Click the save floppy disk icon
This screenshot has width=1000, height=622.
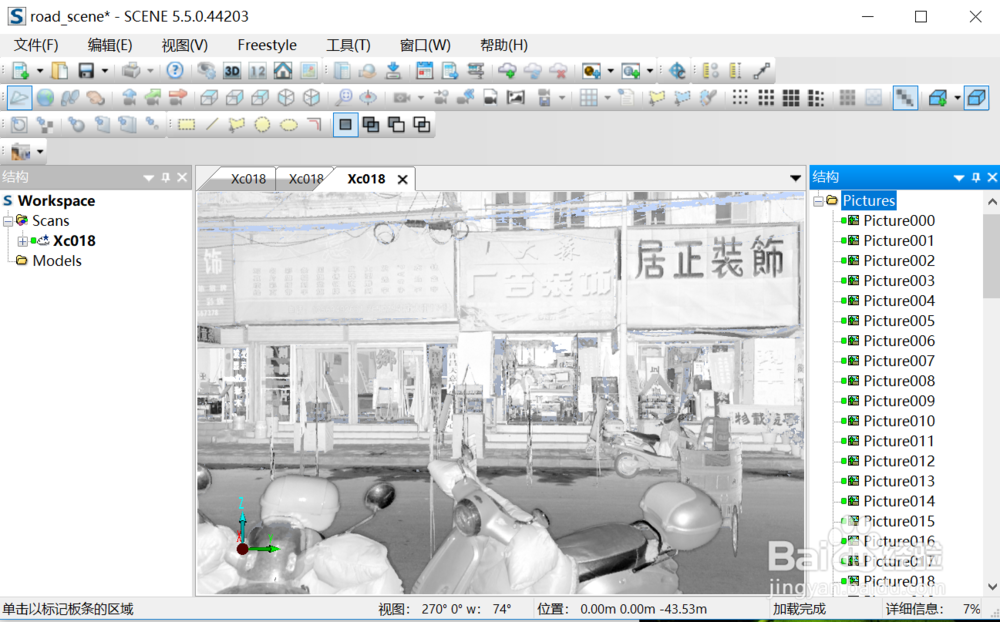86,71
